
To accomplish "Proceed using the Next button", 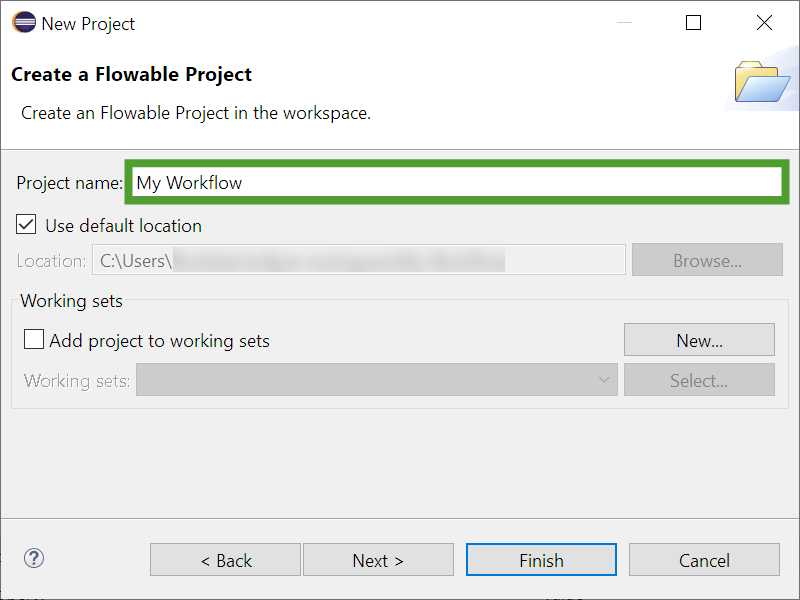I will (x=378, y=560).
